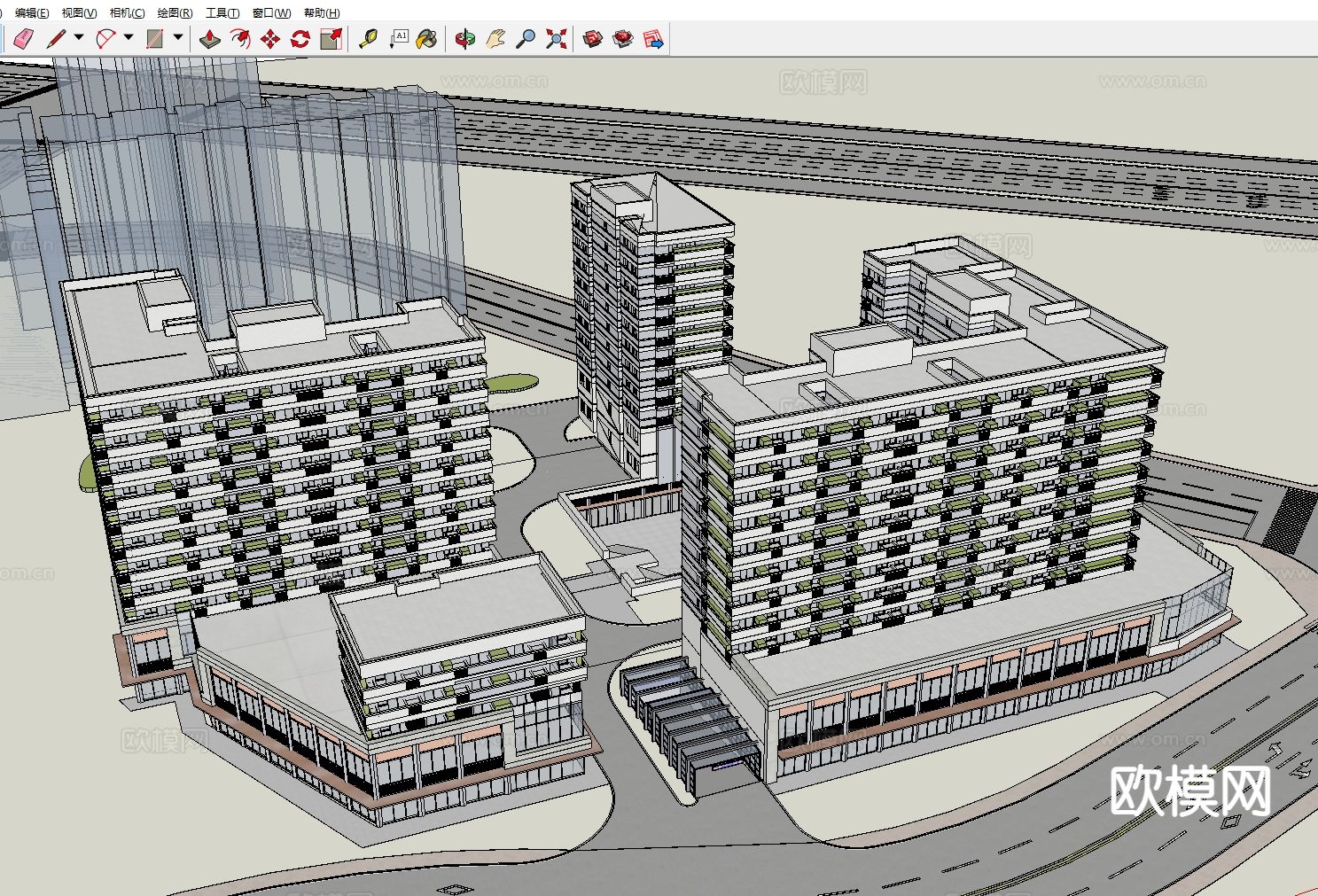
Task: Select the Push/Pull tool
Action: point(209,39)
